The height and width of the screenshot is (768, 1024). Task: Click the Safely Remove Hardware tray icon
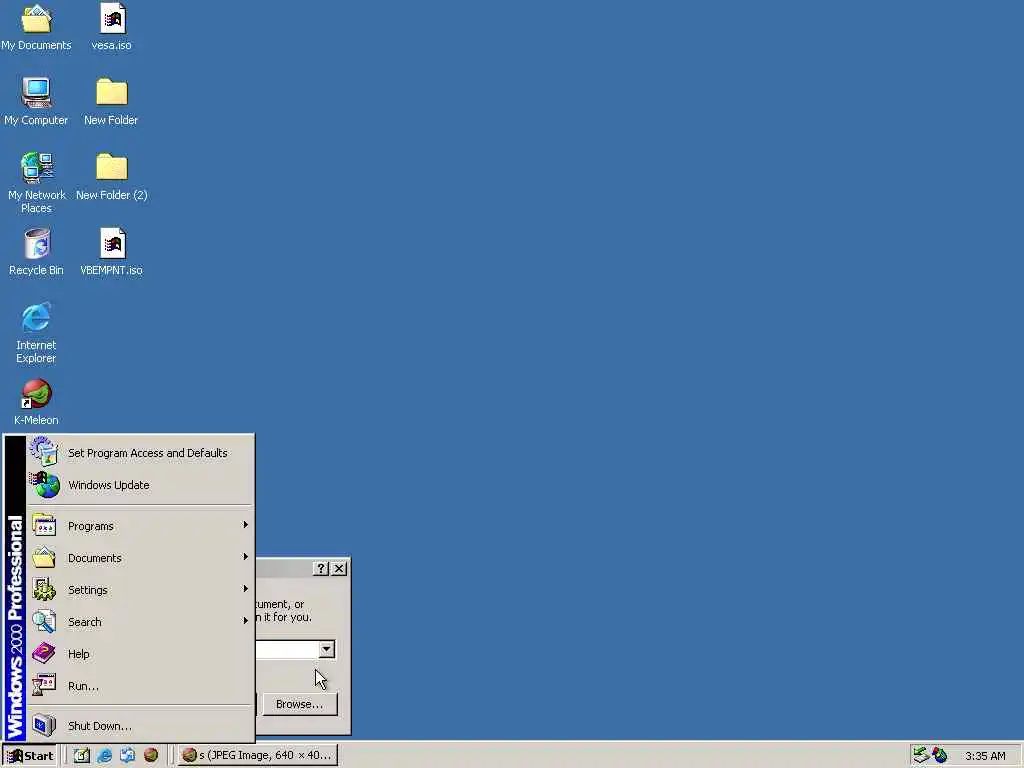coord(921,755)
